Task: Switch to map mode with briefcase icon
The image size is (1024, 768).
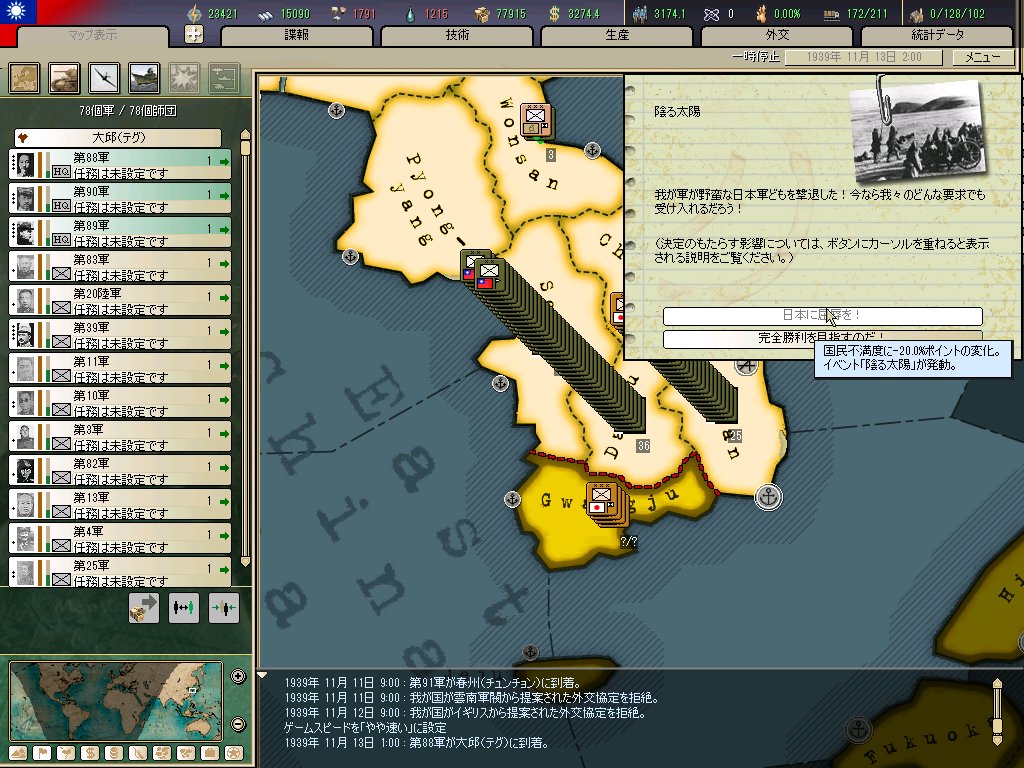Action: (x=210, y=753)
